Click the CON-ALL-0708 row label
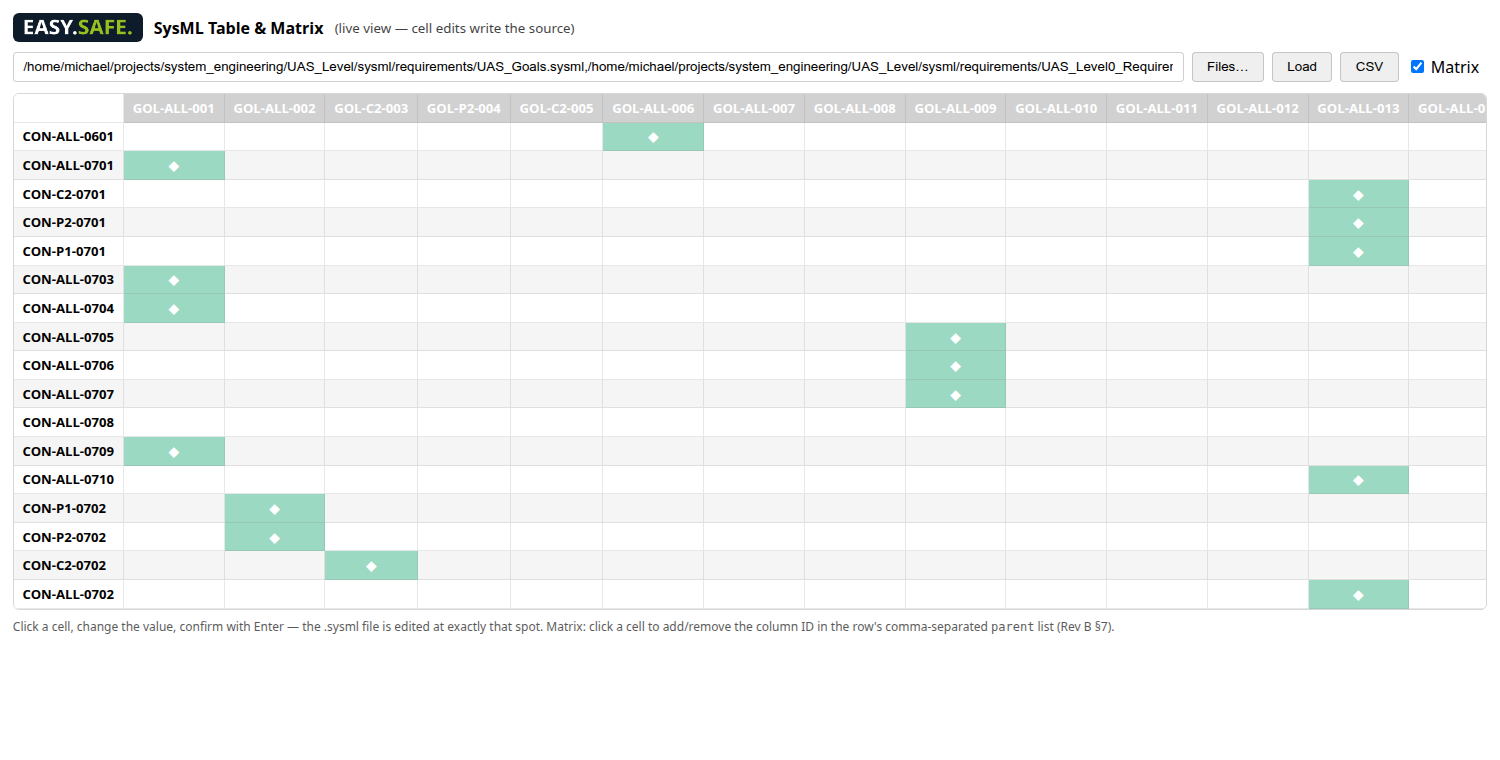 click(68, 423)
